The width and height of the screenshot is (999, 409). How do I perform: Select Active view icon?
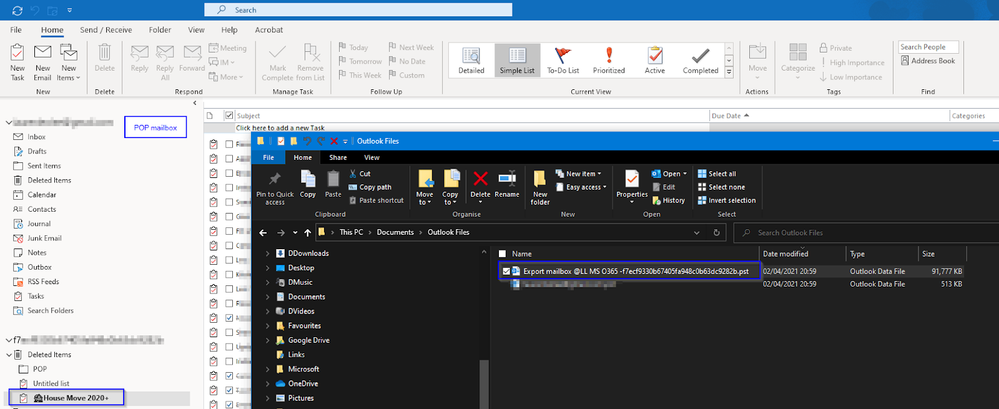654,61
